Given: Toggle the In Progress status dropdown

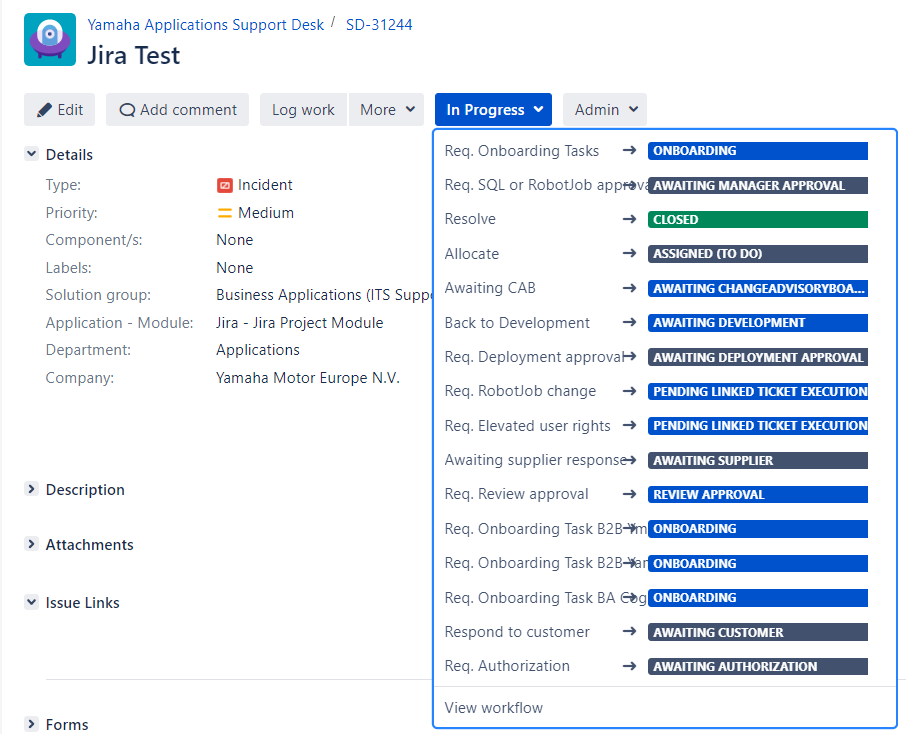Looking at the screenshot, I should point(493,110).
